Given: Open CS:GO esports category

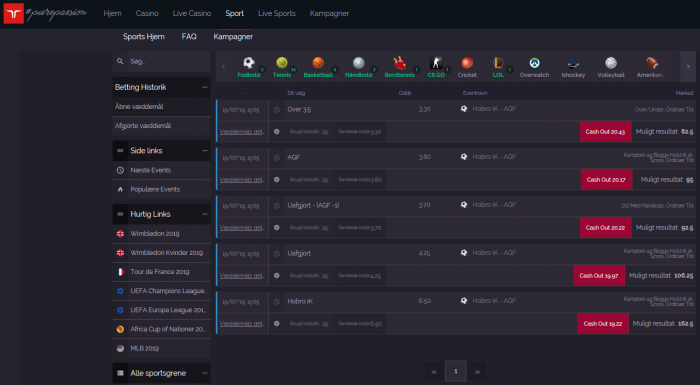Looking at the screenshot, I should click(436, 63).
